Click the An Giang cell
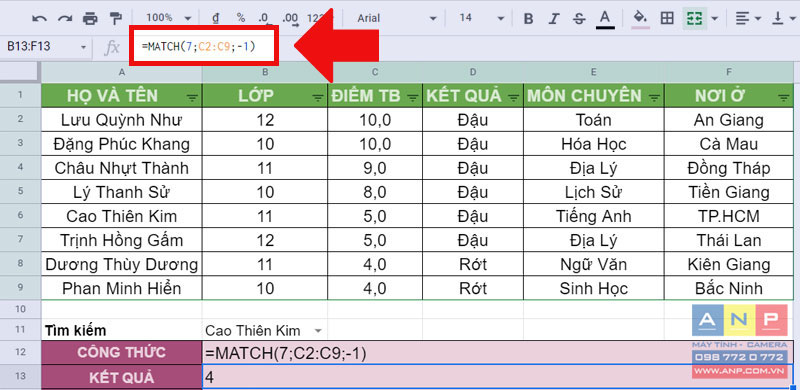 729,120
